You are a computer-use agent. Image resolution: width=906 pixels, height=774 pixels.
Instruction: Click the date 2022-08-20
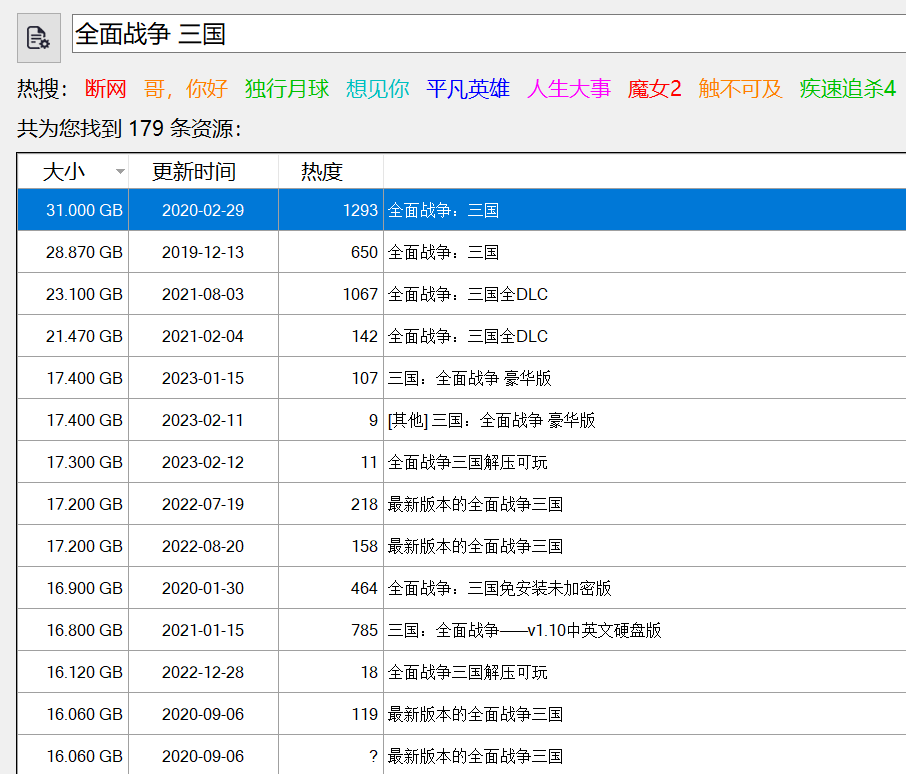click(203, 546)
